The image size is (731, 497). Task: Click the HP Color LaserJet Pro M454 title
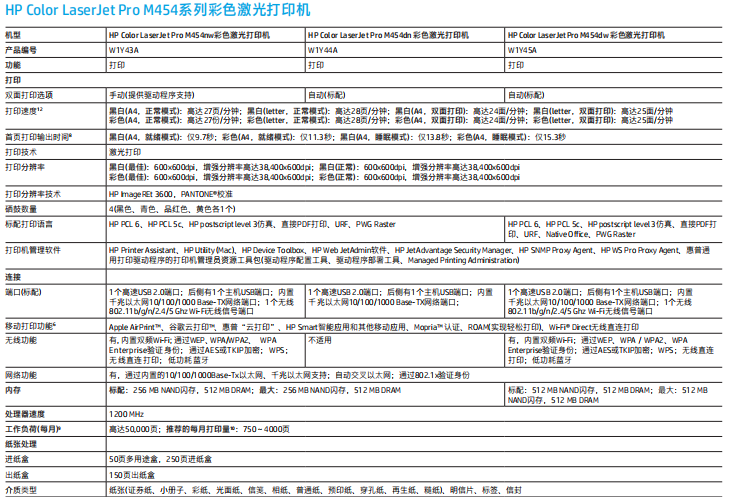(158, 10)
